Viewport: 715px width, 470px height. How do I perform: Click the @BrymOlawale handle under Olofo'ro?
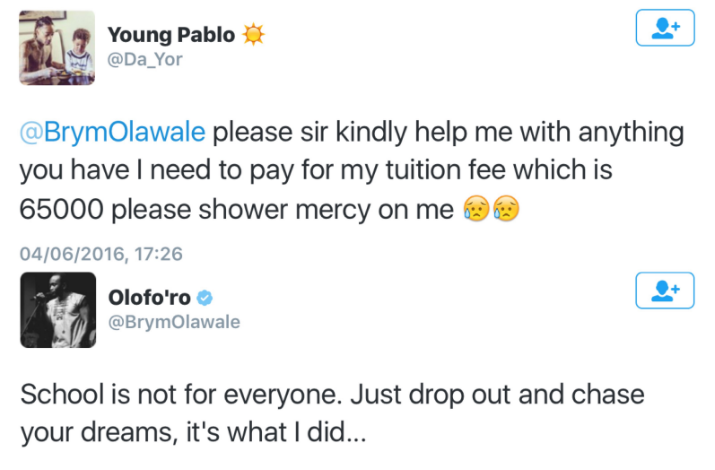click(174, 322)
